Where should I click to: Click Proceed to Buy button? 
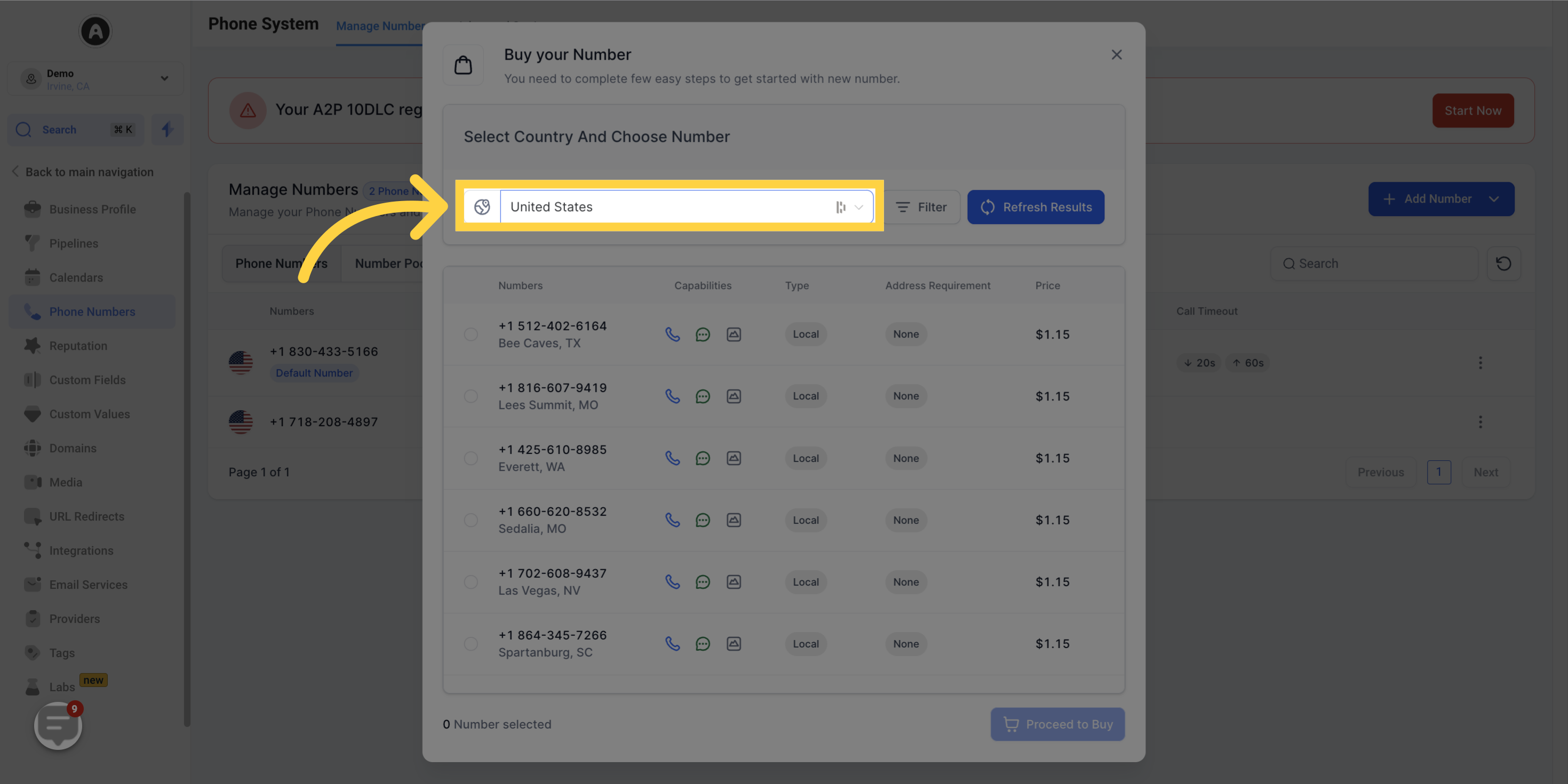(x=1057, y=724)
